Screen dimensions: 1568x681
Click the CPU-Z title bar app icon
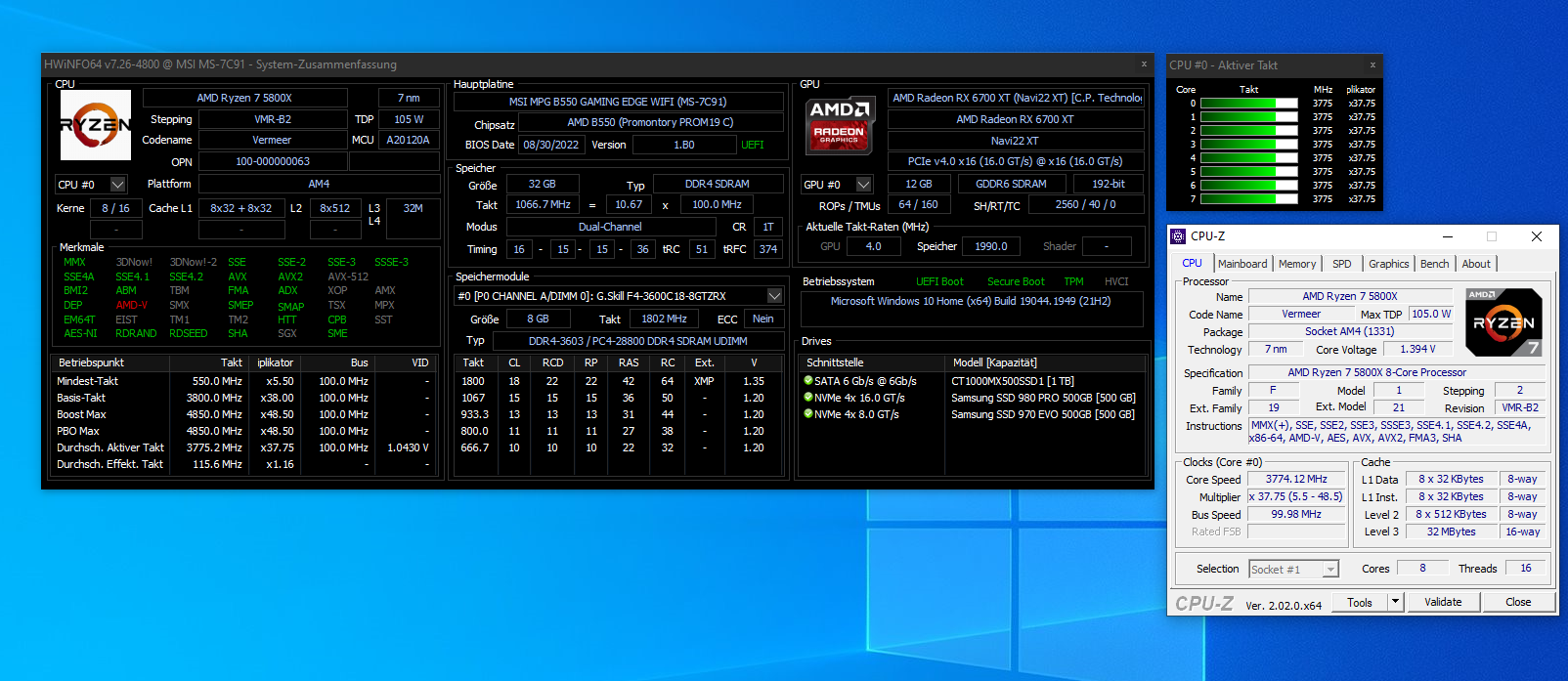tap(1179, 236)
